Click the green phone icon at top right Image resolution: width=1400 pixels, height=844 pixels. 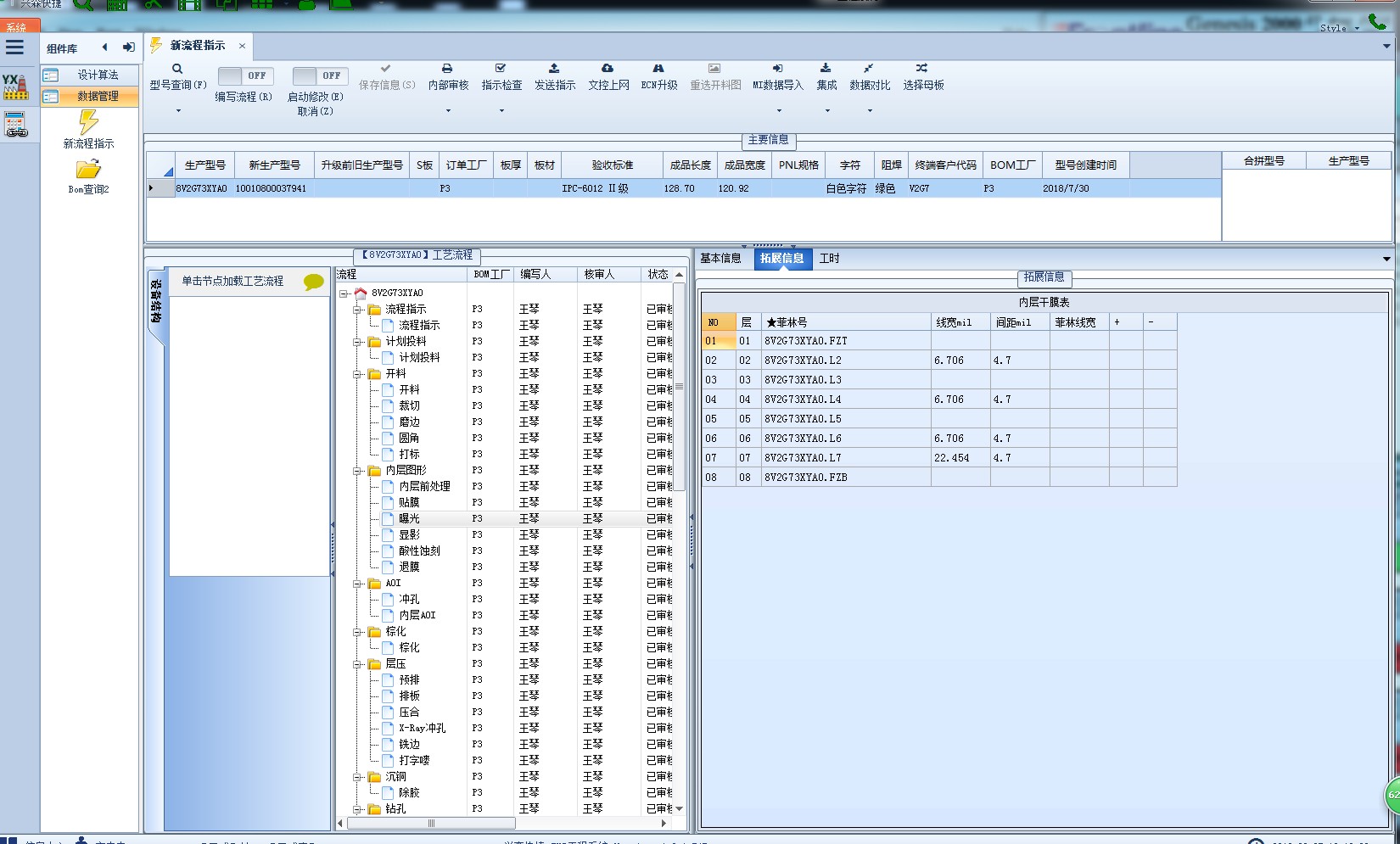[1377, 23]
